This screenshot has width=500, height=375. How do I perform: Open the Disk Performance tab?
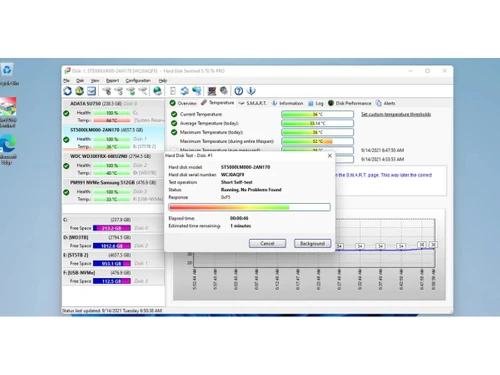[349, 103]
